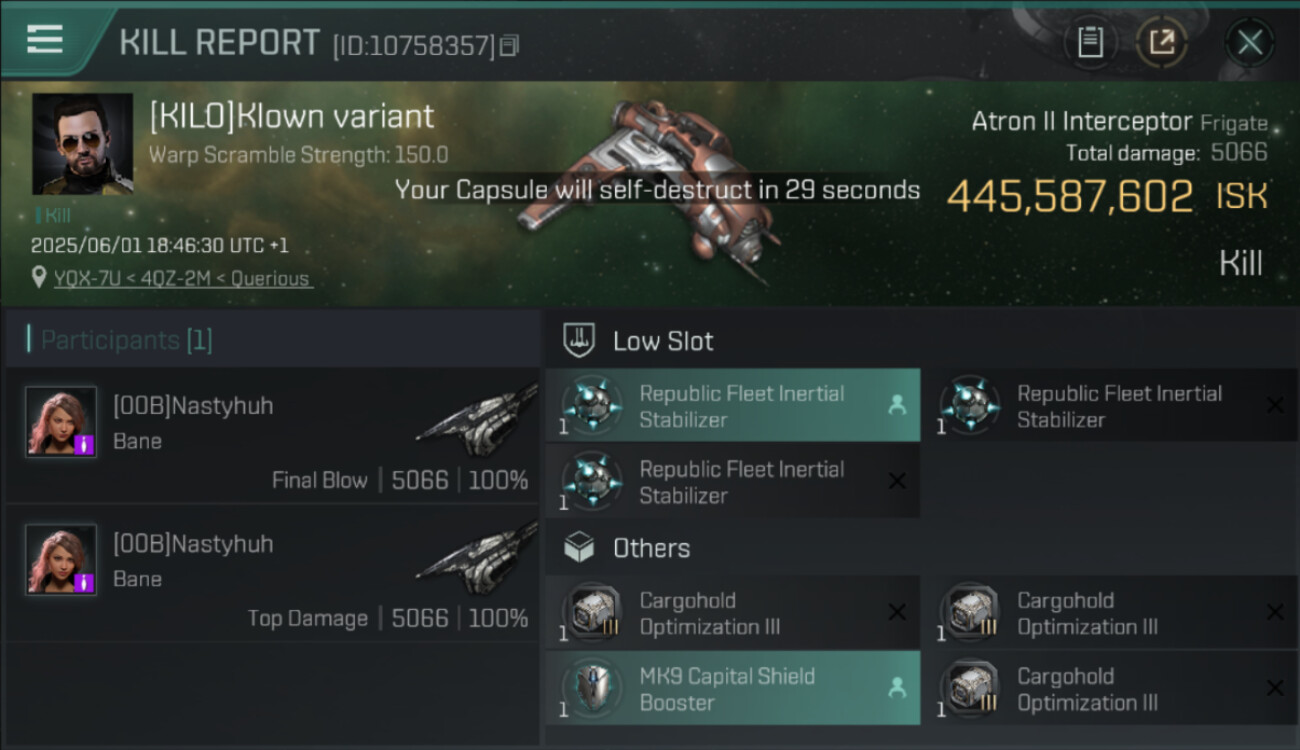Image resolution: width=1300 pixels, height=750 pixels.
Task: Click the Low Slot section icon
Action: click(580, 341)
